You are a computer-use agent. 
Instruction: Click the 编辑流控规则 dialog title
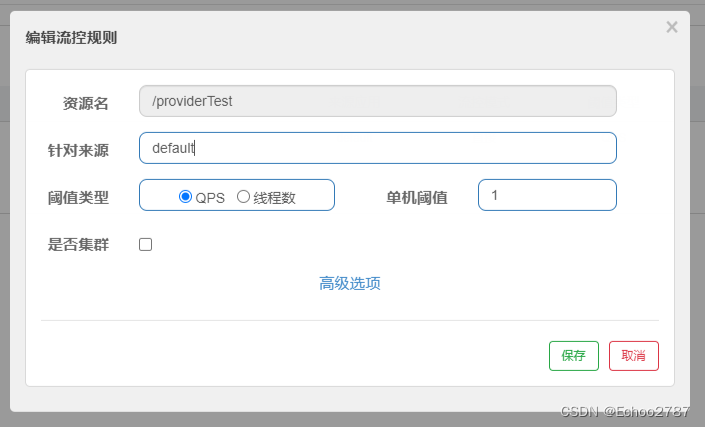click(x=71, y=38)
